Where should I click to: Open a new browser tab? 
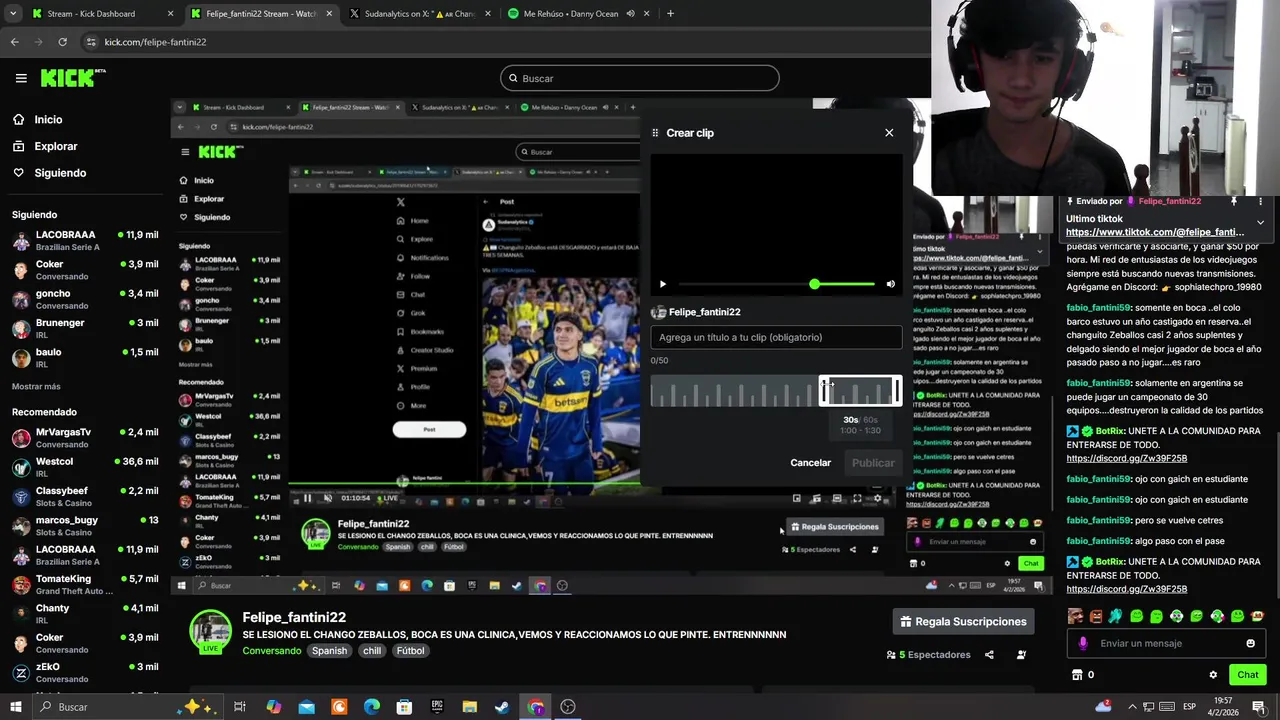[670, 14]
